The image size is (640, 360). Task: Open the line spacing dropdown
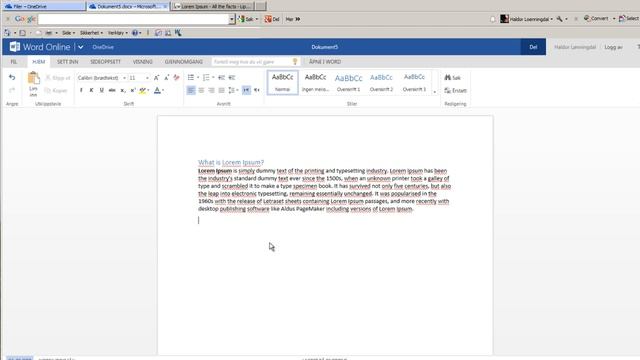click(x=233, y=90)
